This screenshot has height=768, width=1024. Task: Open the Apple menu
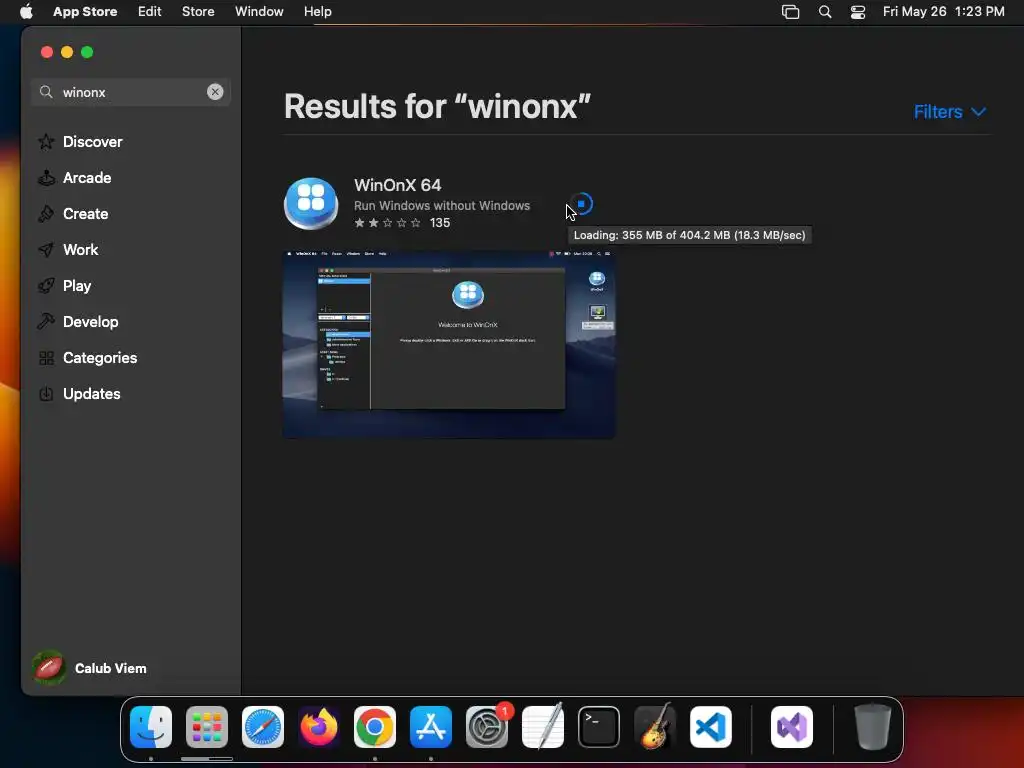[26, 11]
